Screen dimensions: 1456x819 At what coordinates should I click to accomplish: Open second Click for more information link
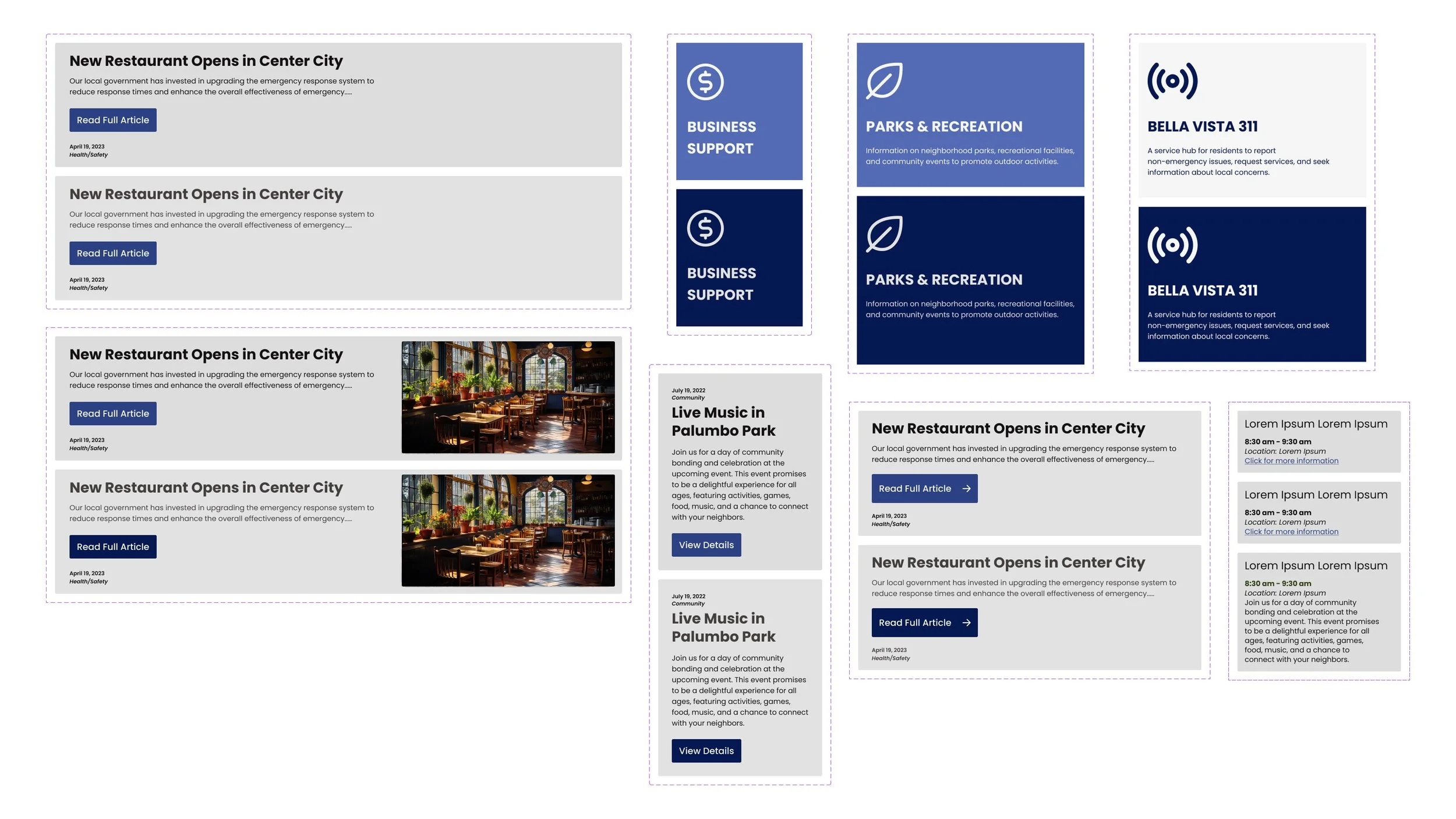pyautogui.click(x=1291, y=532)
